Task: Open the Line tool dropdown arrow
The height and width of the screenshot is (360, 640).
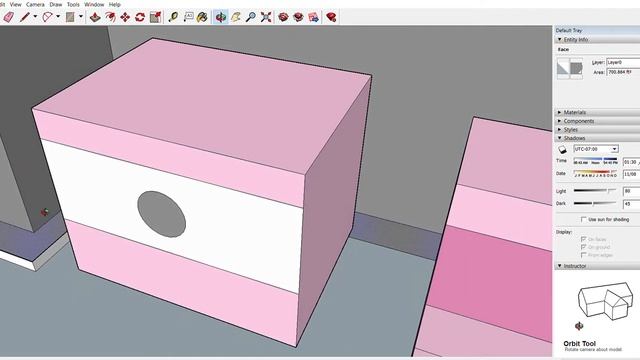Action: [x=35, y=17]
